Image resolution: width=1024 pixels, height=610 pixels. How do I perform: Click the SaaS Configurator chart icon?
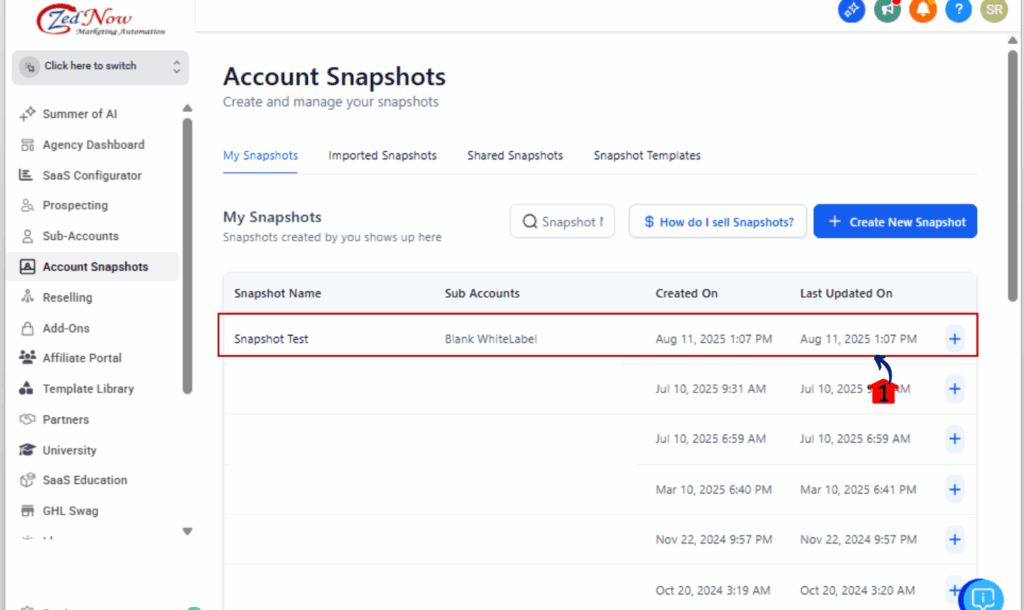pos(26,175)
